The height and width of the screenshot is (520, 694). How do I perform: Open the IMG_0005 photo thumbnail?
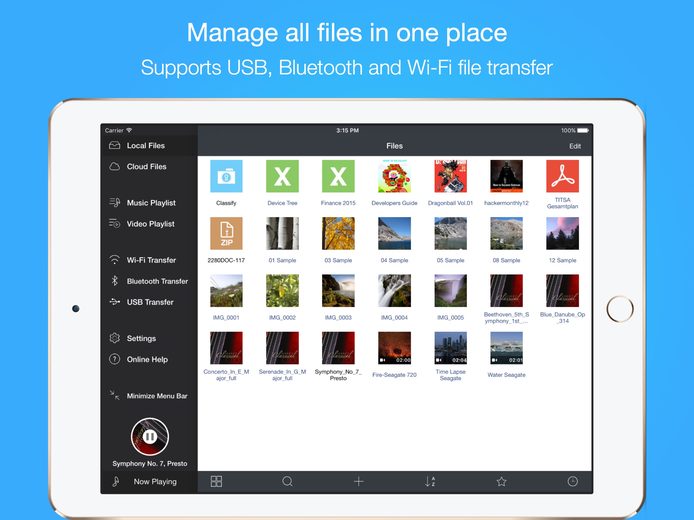pos(451,291)
